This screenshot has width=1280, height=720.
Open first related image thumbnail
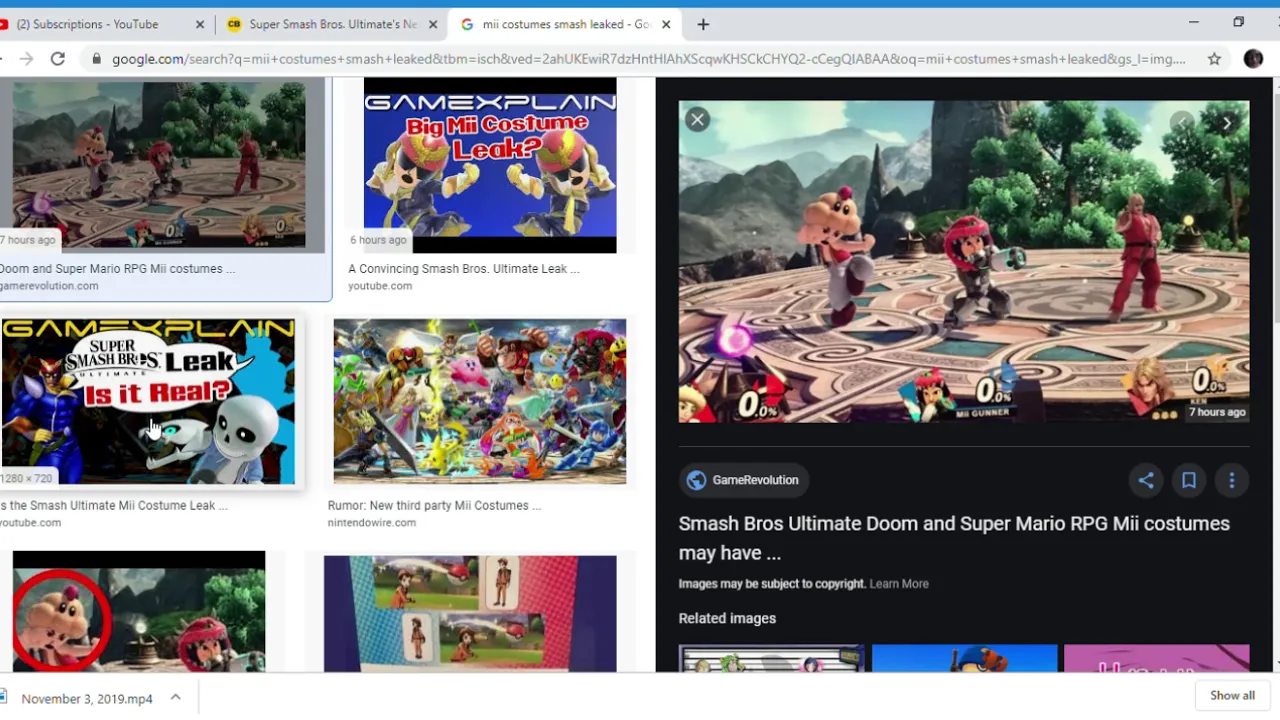tap(771, 658)
